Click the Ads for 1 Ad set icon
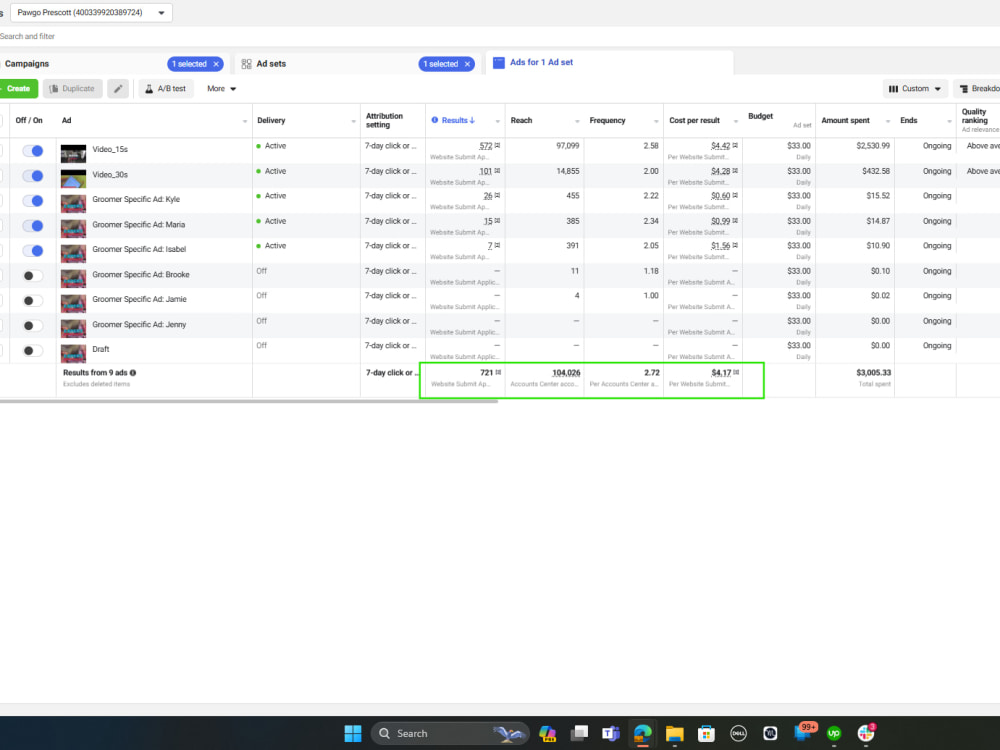Image resolution: width=1000 pixels, height=750 pixels. [499, 62]
